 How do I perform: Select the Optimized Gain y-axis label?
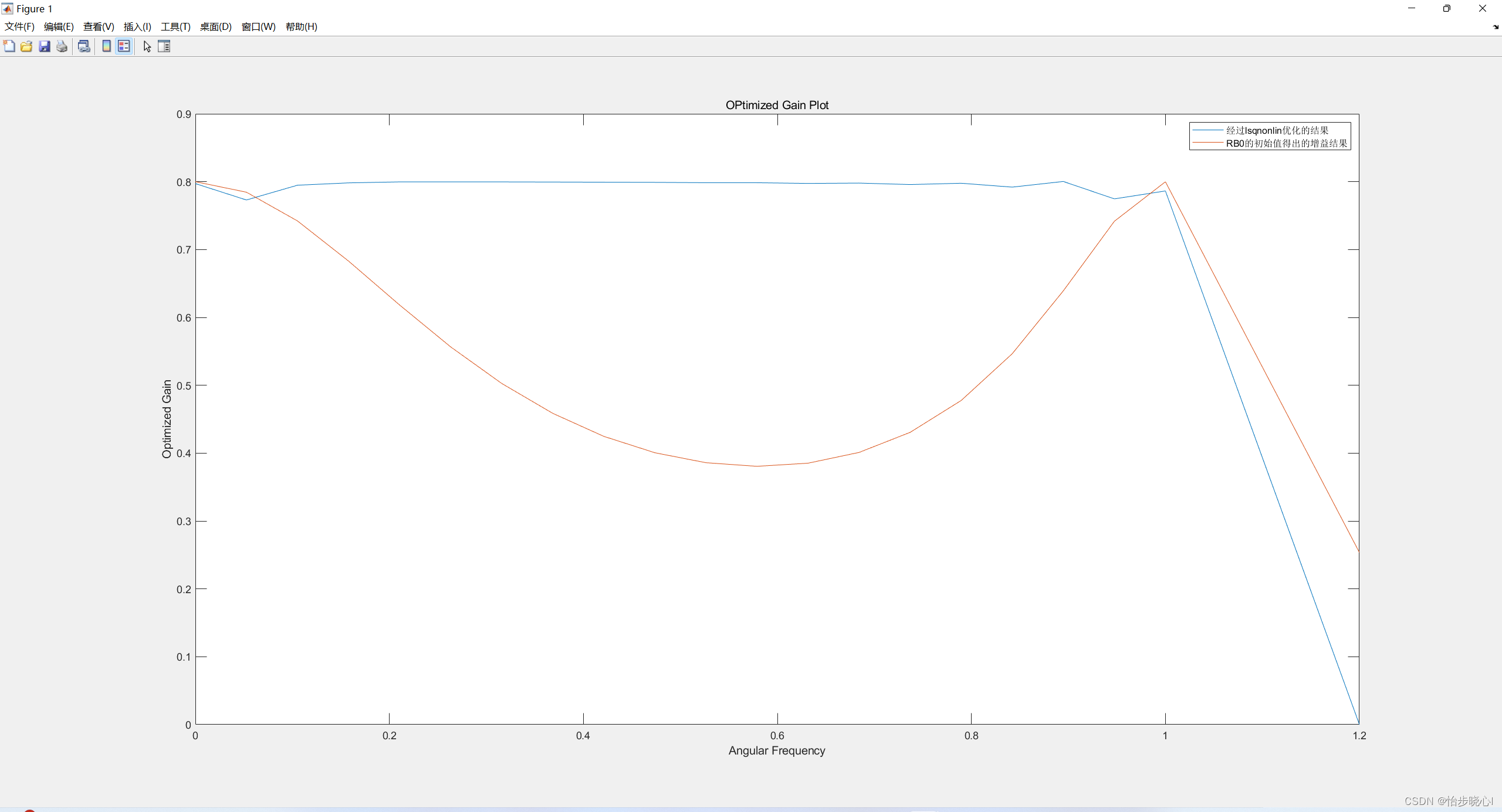pyautogui.click(x=167, y=419)
